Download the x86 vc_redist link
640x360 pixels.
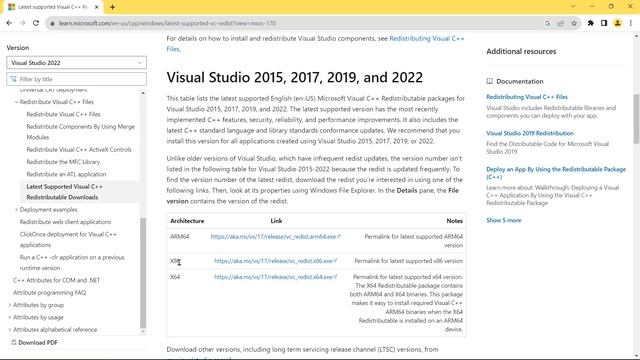coord(276,261)
